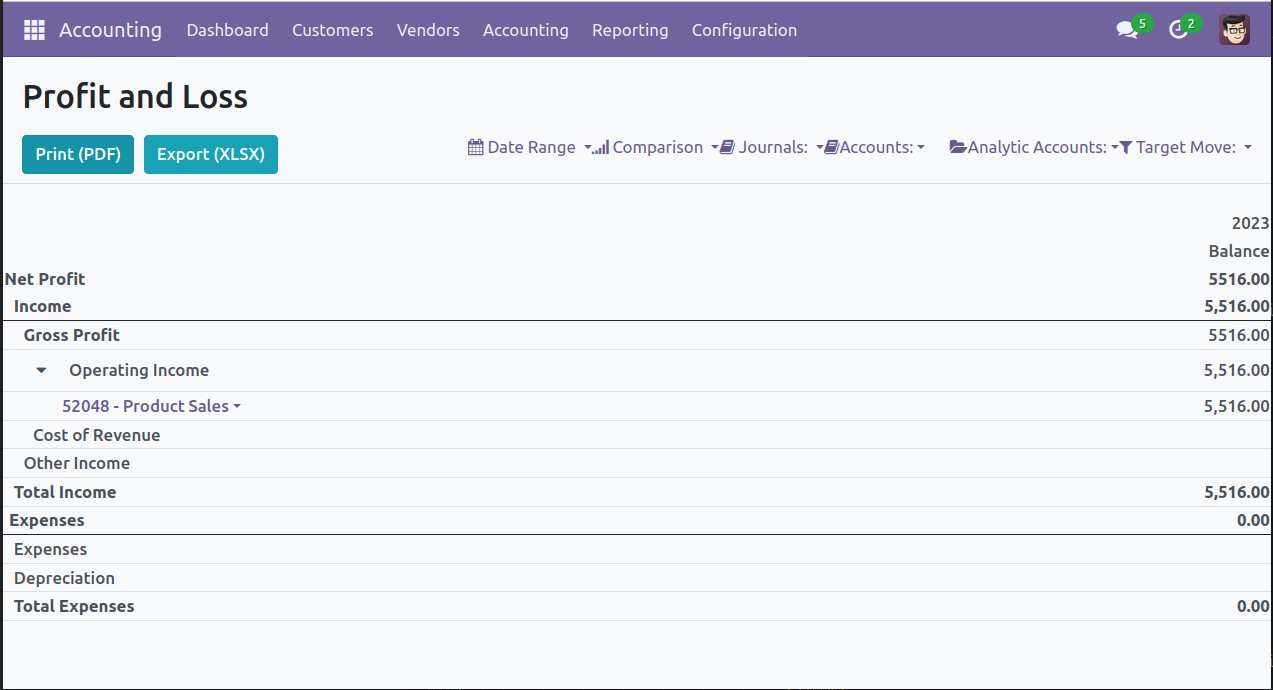Click the Analytic Accounts folder icon

pyautogui.click(x=958, y=147)
